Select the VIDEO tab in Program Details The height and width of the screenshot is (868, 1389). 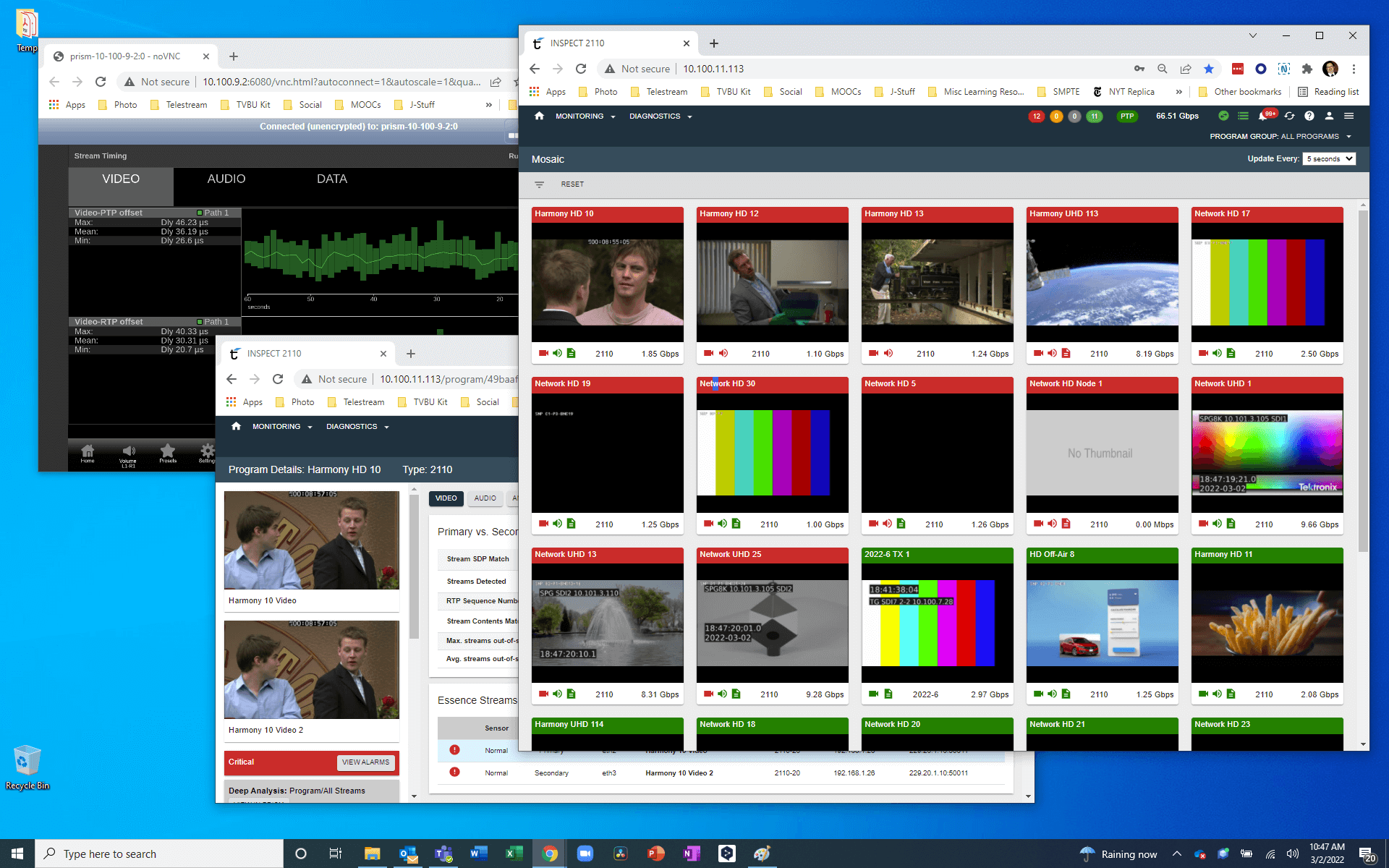(446, 498)
